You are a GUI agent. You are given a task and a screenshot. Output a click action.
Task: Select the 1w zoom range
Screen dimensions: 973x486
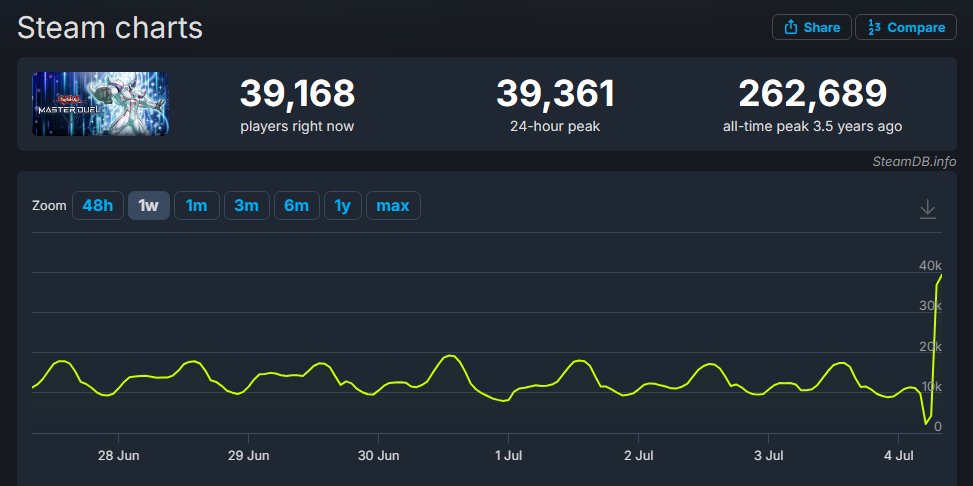click(x=149, y=205)
